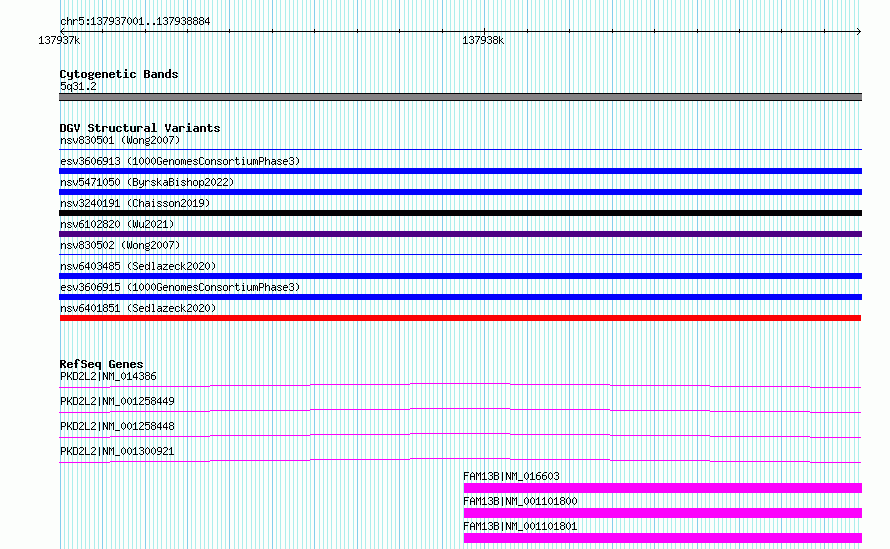Open variant nsv6401851 (Sedlazeck2020) label

tap(138, 308)
